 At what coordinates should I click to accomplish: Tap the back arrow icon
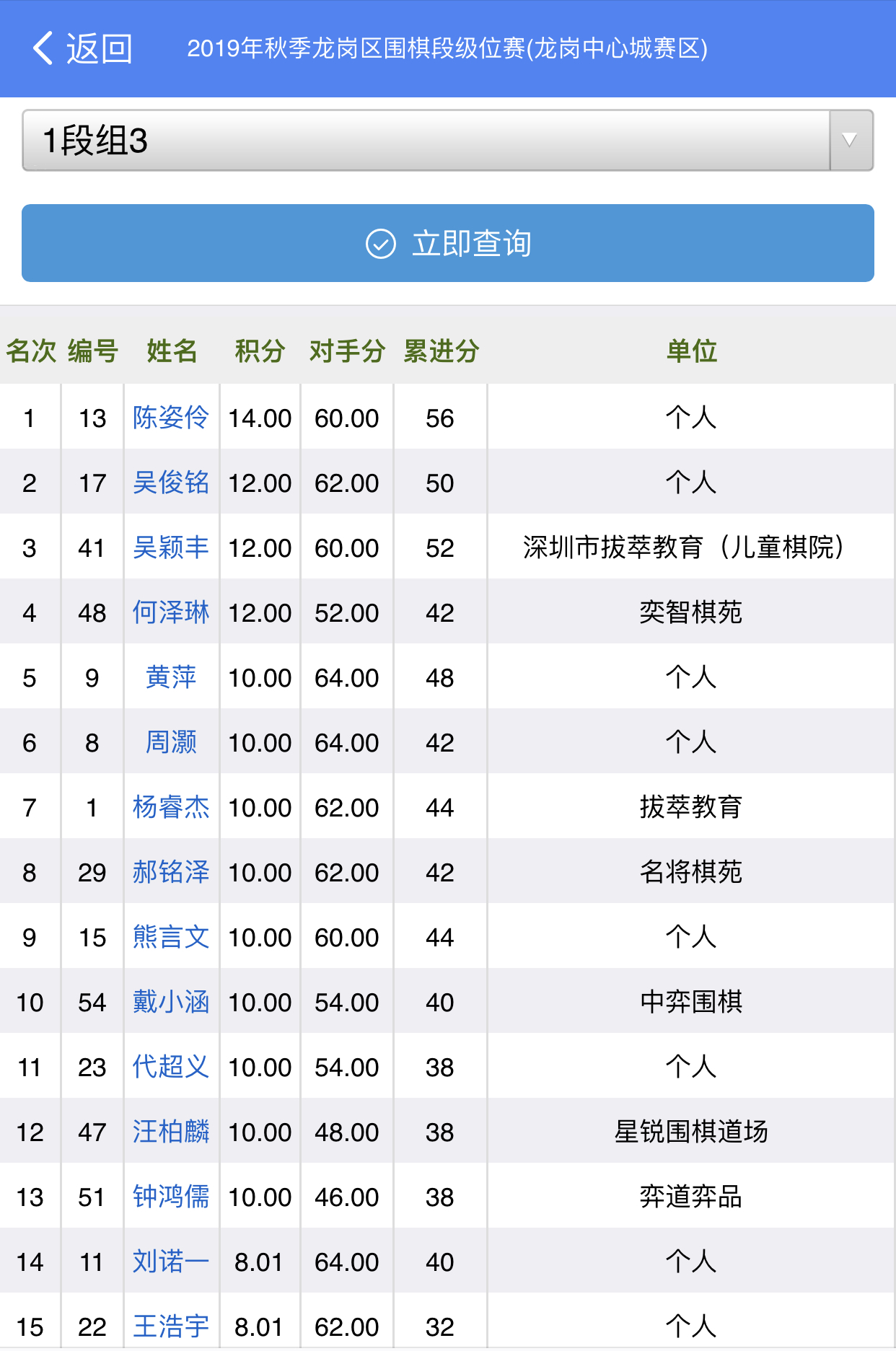43,48
